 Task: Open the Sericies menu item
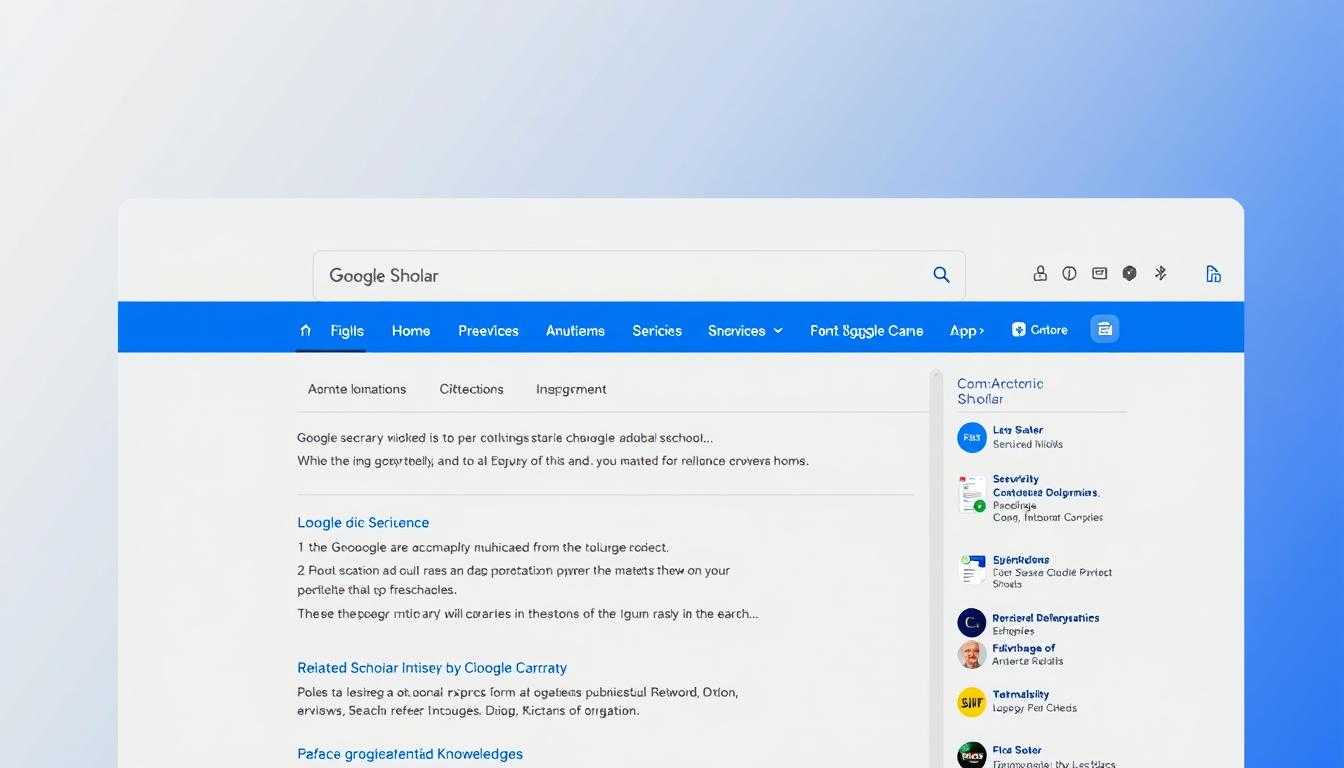coord(657,331)
